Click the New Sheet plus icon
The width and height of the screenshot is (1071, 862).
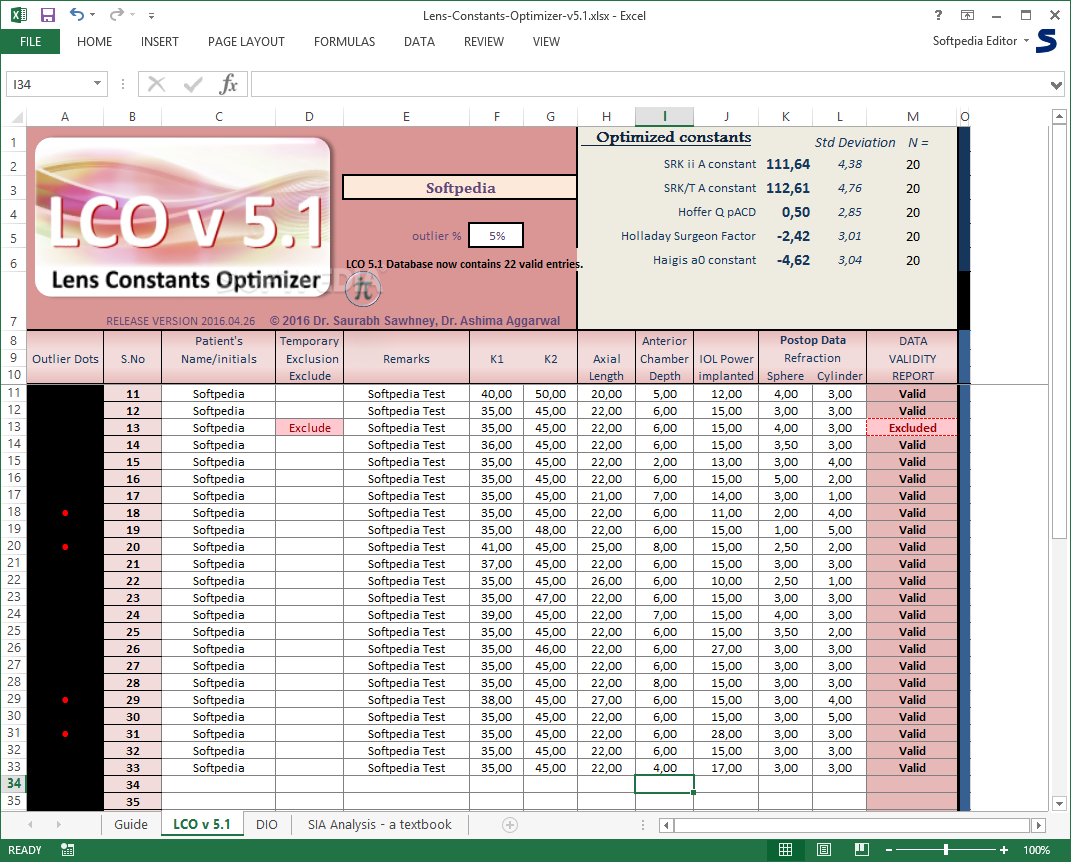[x=510, y=825]
